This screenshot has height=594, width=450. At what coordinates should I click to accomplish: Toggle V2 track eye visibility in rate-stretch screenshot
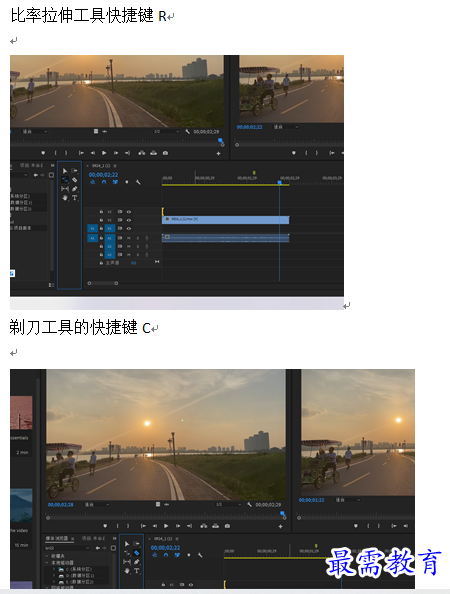pos(129,220)
